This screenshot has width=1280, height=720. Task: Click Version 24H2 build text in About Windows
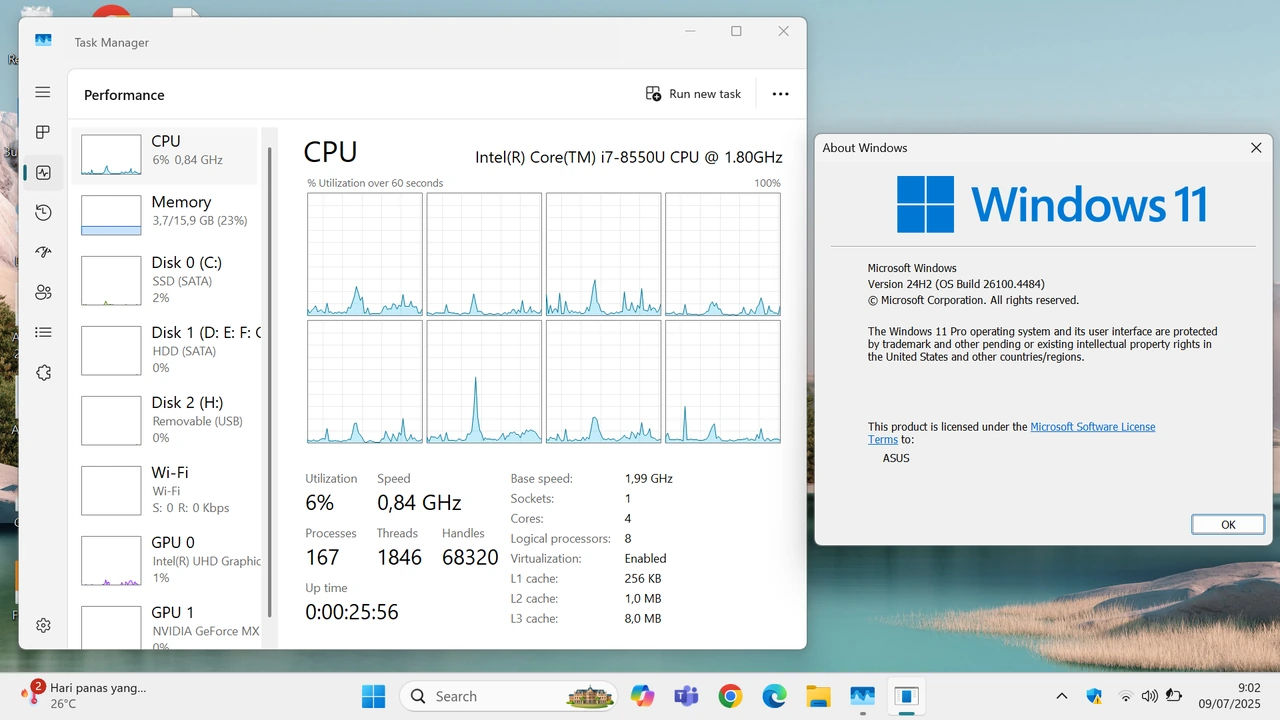(x=956, y=284)
